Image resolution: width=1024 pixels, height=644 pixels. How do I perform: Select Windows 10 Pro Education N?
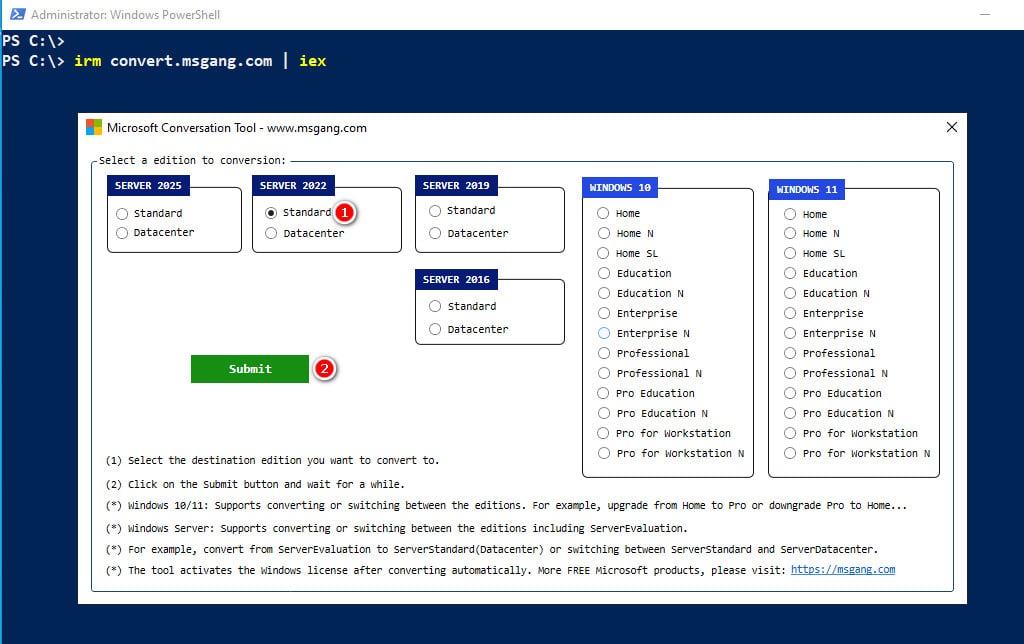click(x=603, y=413)
